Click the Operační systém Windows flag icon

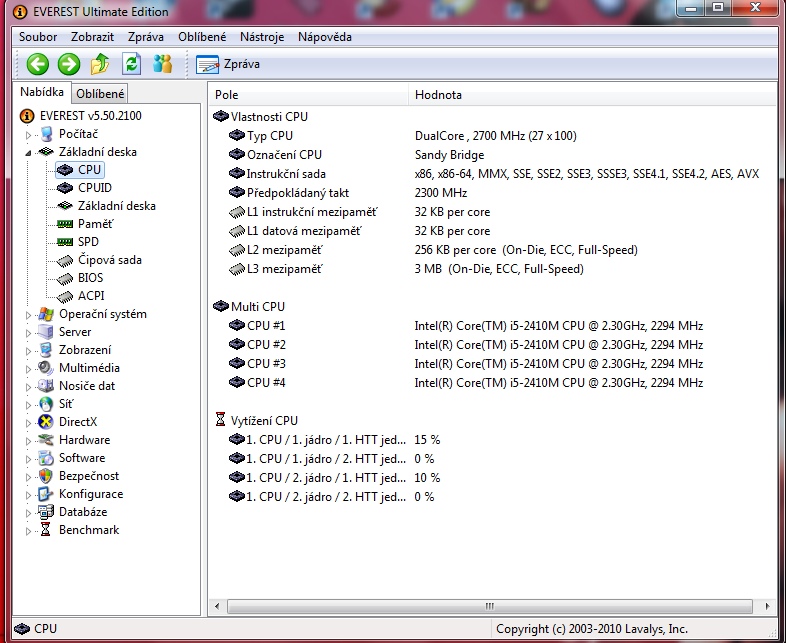[46, 314]
